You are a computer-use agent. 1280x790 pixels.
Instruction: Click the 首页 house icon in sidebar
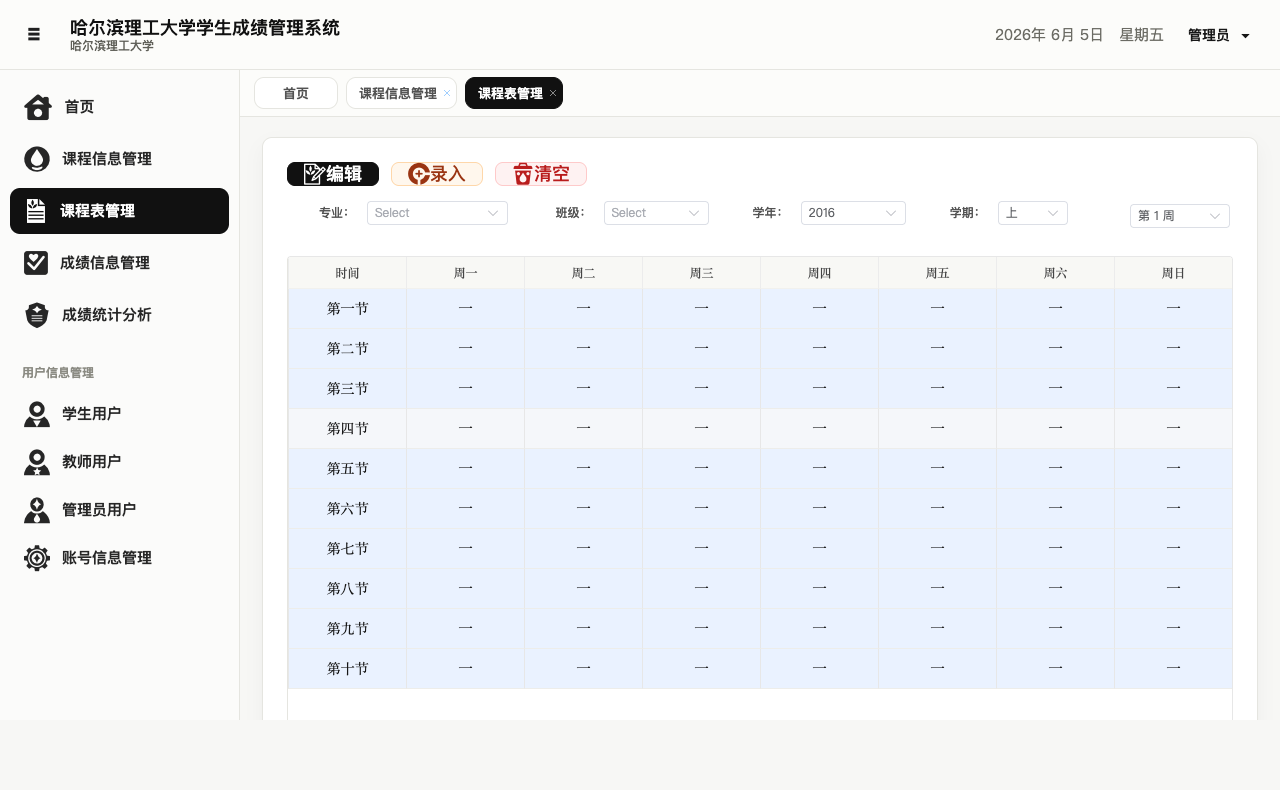point(38,107)
